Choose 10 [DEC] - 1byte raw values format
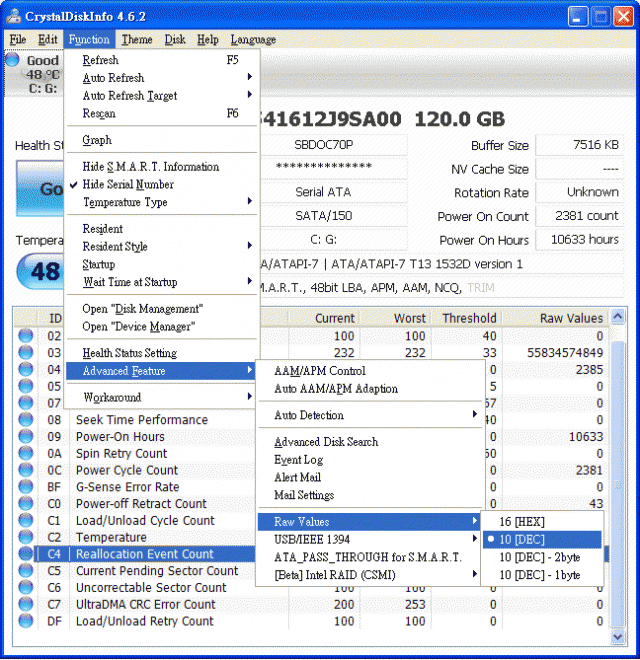The image size is (640, 660). tap(541, 575)
